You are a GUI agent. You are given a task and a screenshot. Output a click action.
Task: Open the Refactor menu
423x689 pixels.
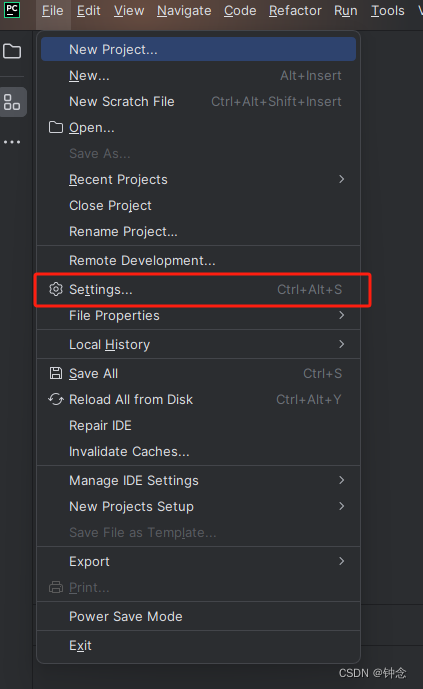(295, 11)
